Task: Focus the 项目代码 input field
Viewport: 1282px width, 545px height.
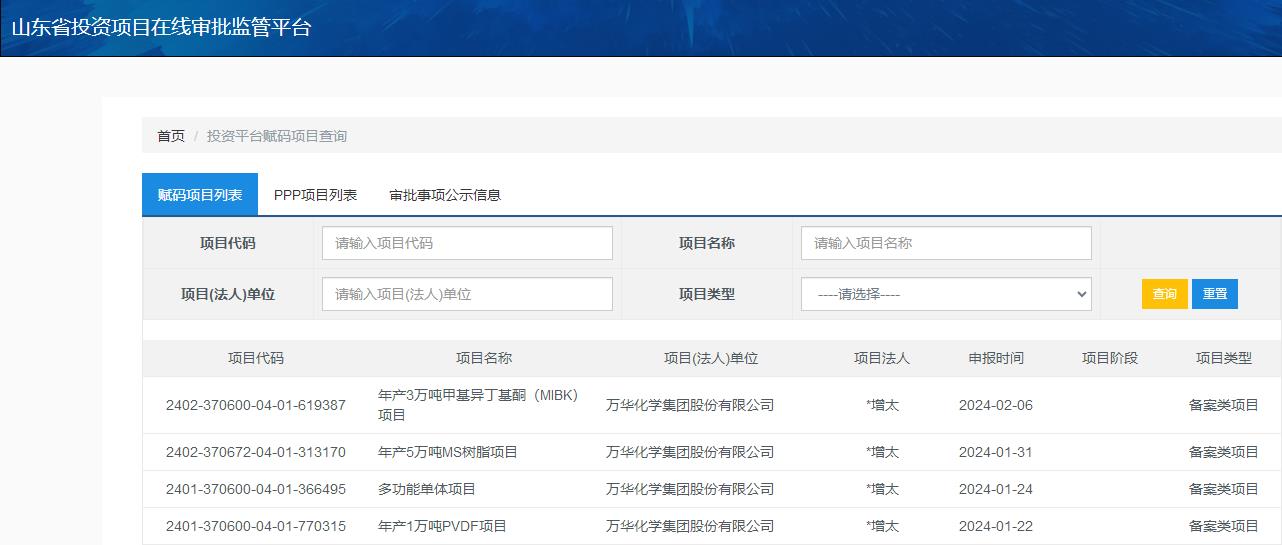Action: 467,243
